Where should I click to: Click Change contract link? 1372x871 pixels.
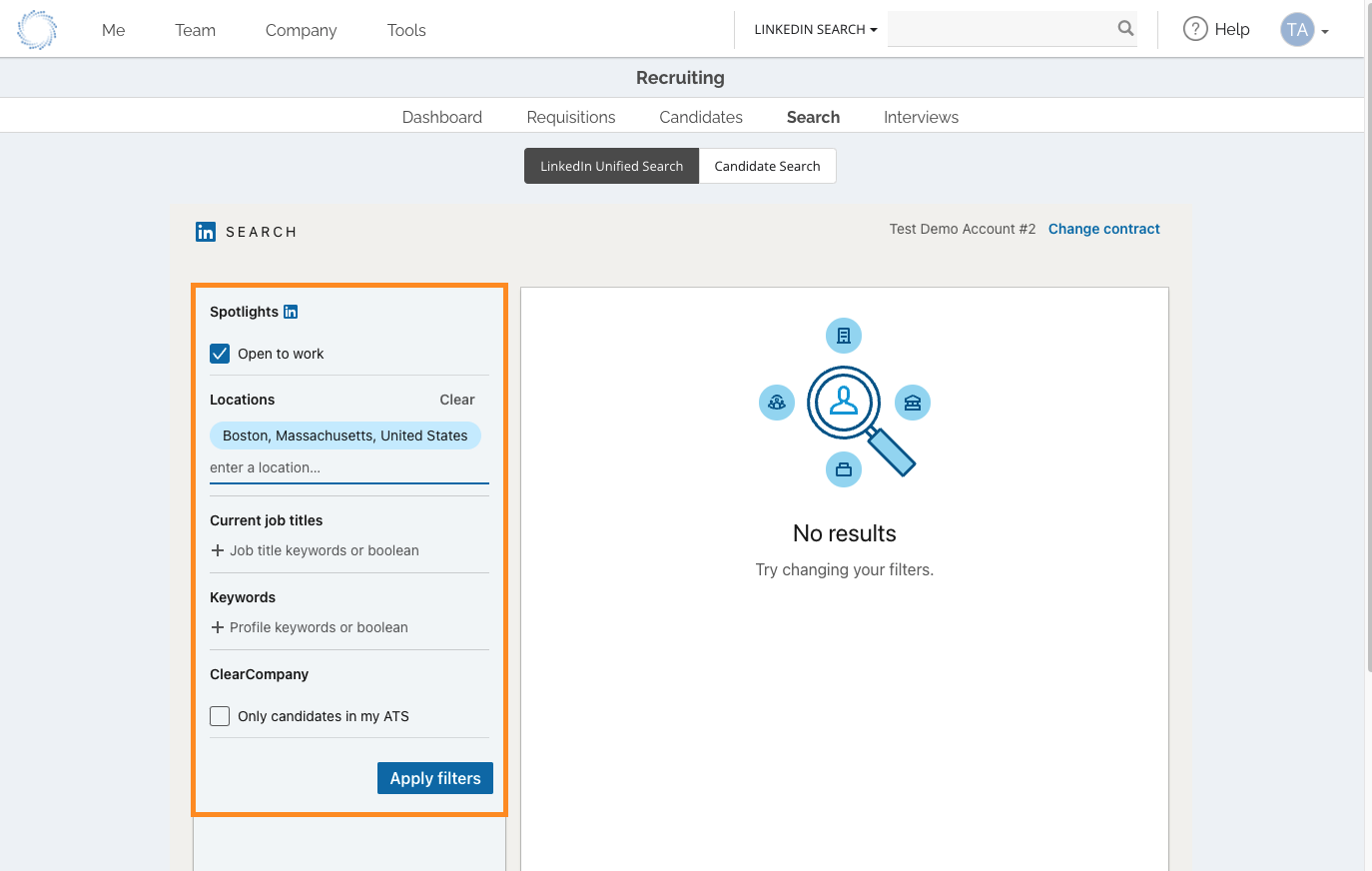pyautogui.click(x=1104, y=229)
